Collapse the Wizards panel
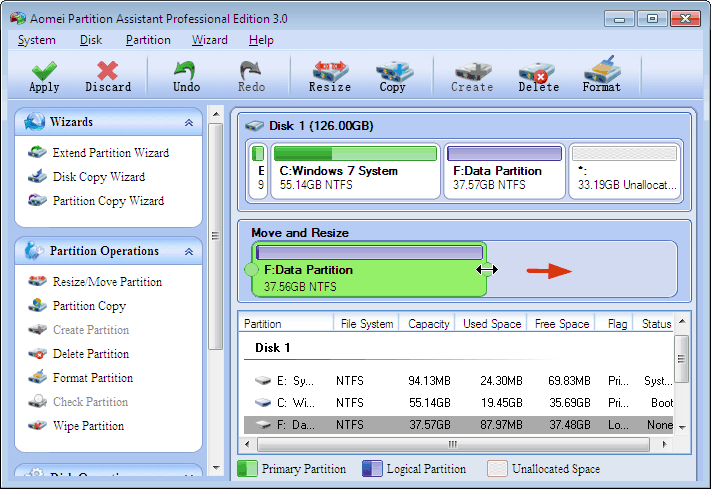 [x=189, y=123]
